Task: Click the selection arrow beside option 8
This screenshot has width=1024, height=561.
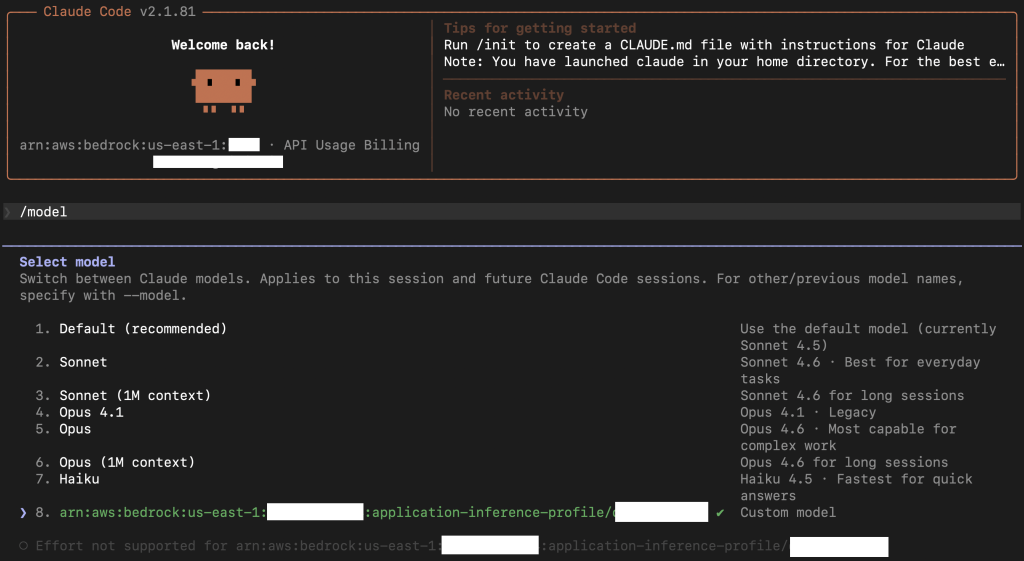Action: (x=23, y=512)
